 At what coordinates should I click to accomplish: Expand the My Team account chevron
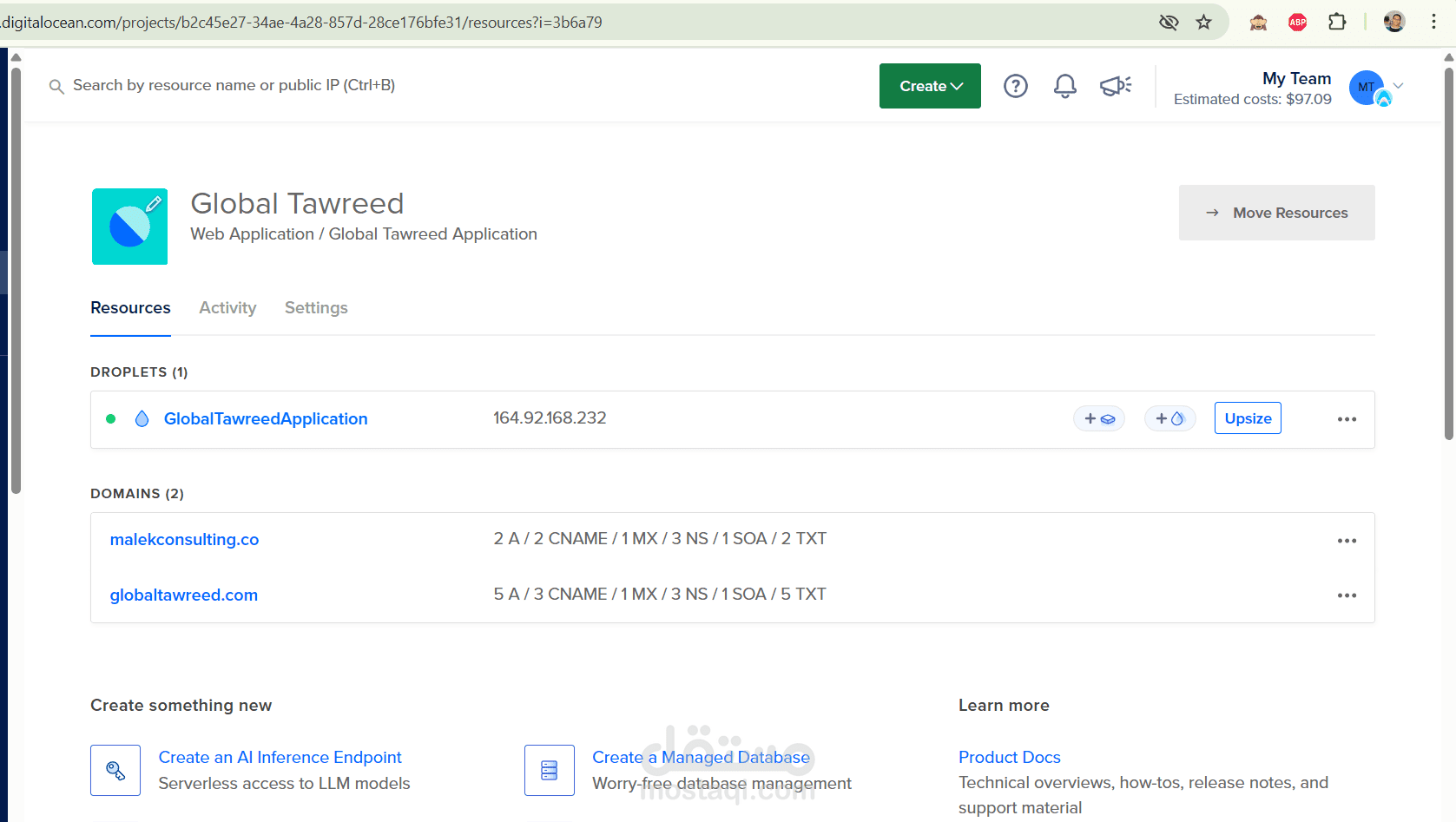(1398, 85)
